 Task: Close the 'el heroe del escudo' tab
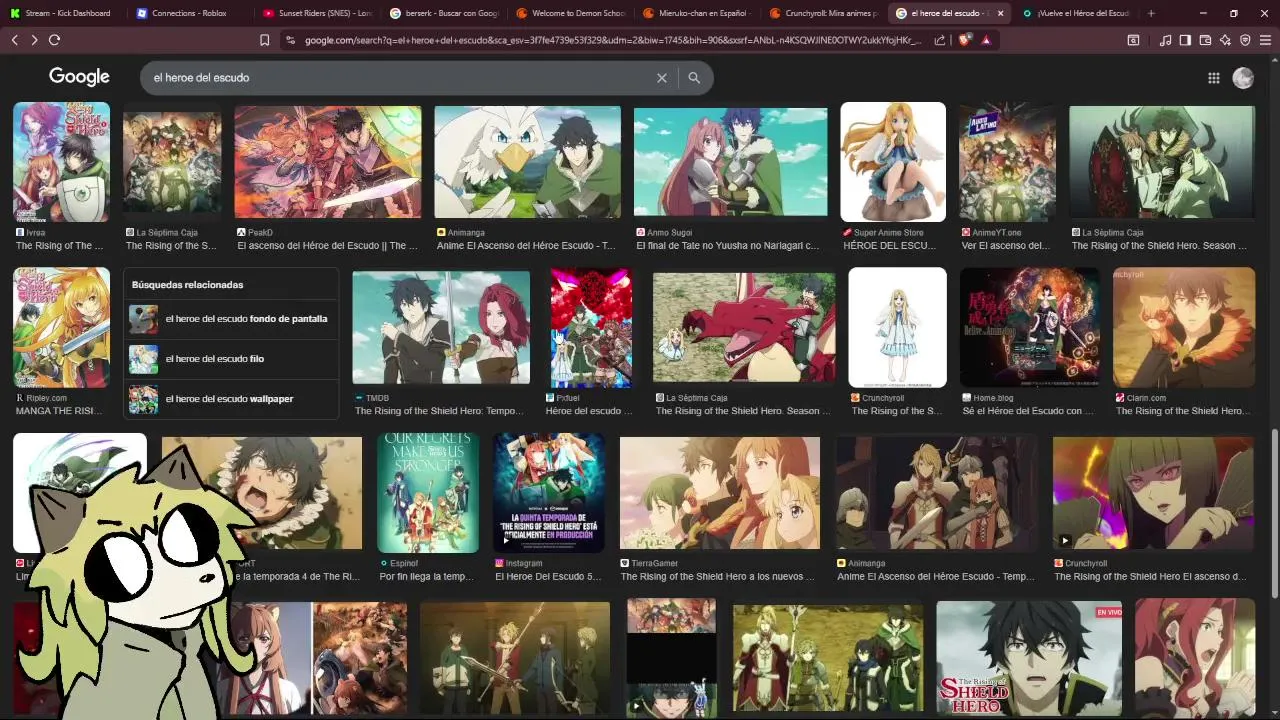point(1000,13)
